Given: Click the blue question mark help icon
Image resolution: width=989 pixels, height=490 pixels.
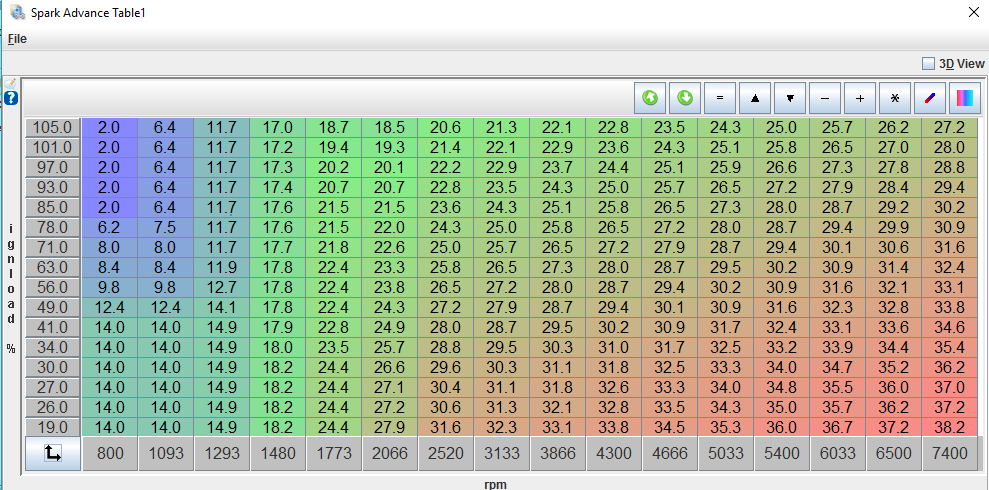Looking at the screenshot, I should point(11,98).
